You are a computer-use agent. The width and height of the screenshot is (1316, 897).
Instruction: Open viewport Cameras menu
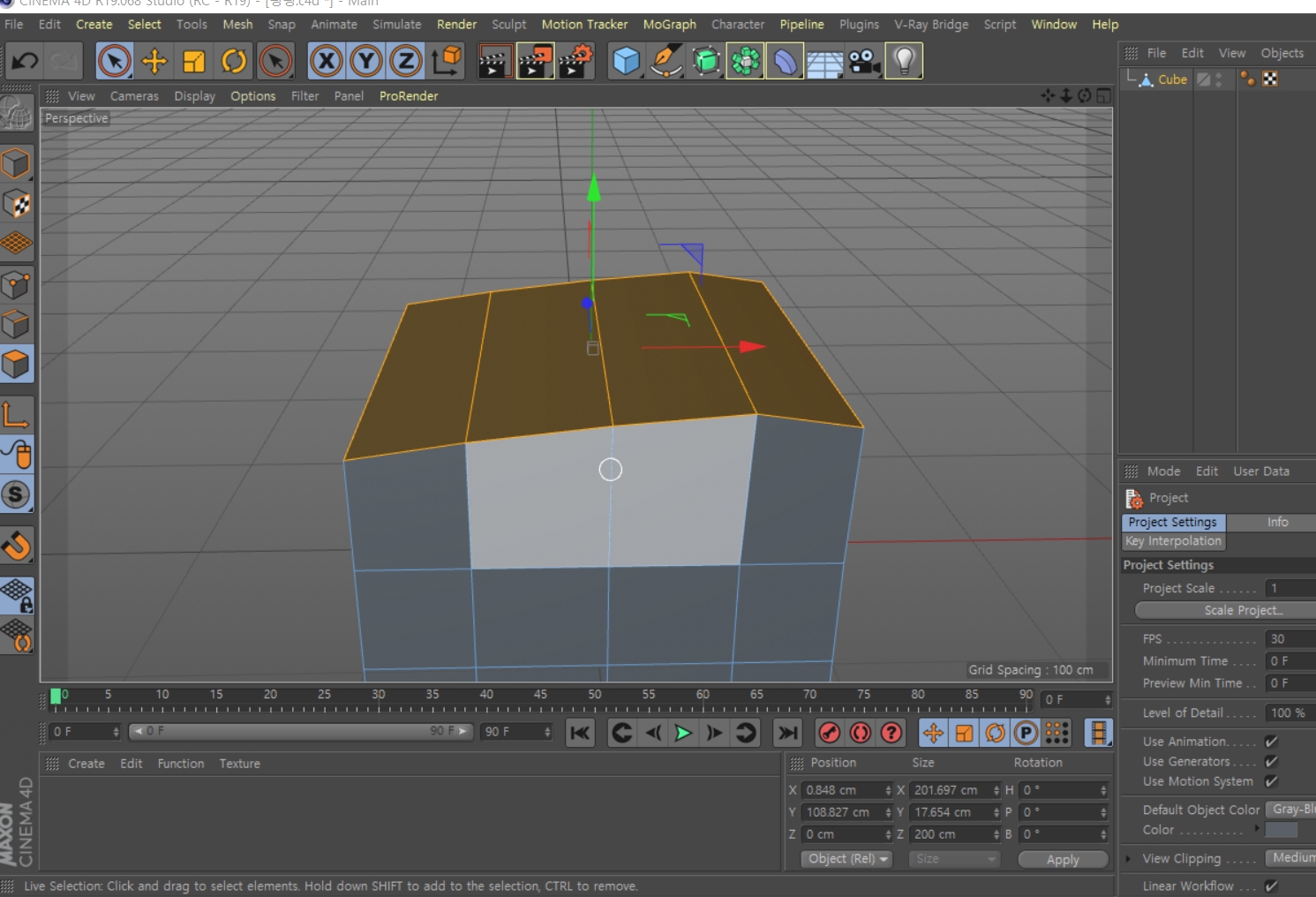tap(134, 96)
